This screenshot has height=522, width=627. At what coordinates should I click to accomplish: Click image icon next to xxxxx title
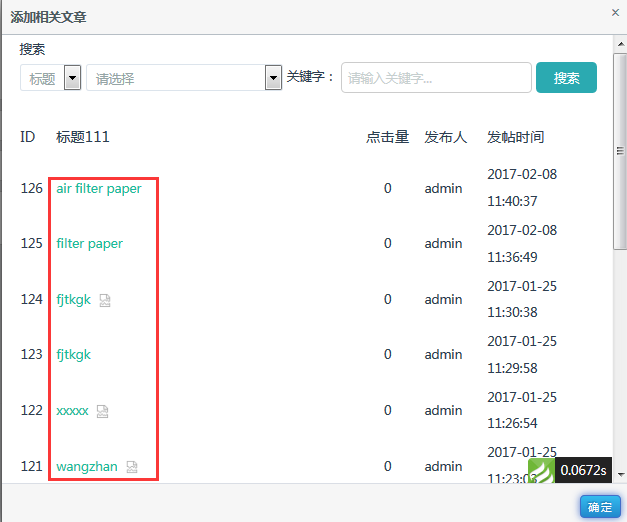tap(102, 411)
